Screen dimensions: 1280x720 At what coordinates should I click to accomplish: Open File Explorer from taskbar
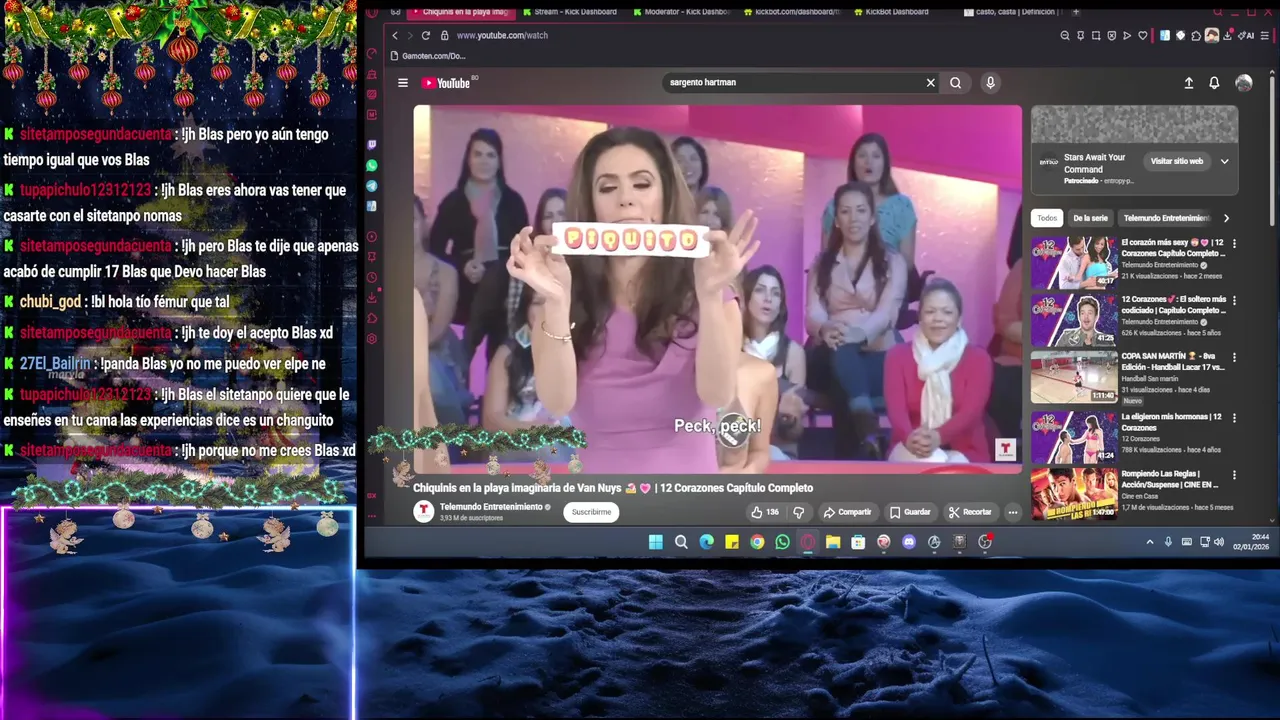coord(832,542)
